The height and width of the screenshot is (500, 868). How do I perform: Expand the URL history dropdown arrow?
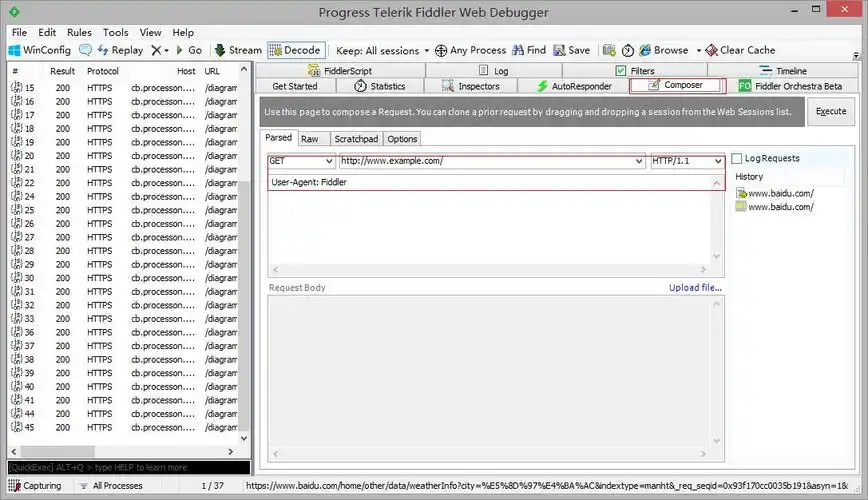(x=639, y=161)
